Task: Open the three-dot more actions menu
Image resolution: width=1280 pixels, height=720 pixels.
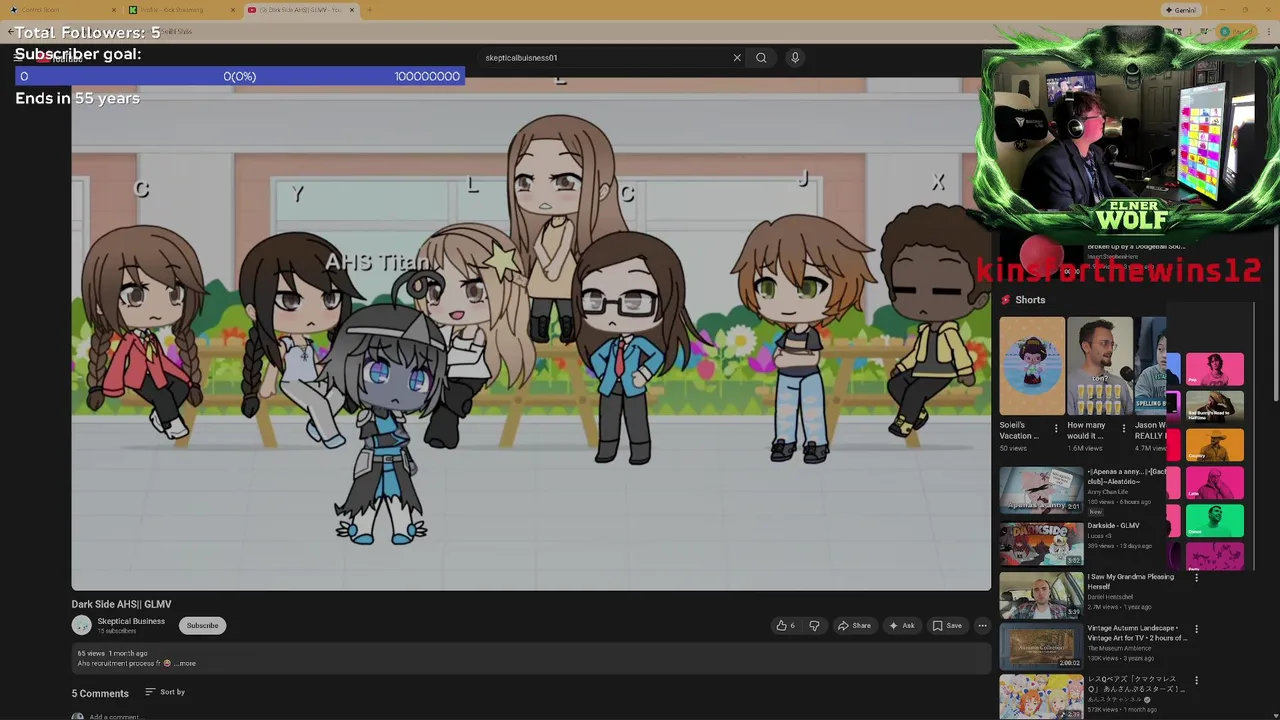Action: pos(982,626)
